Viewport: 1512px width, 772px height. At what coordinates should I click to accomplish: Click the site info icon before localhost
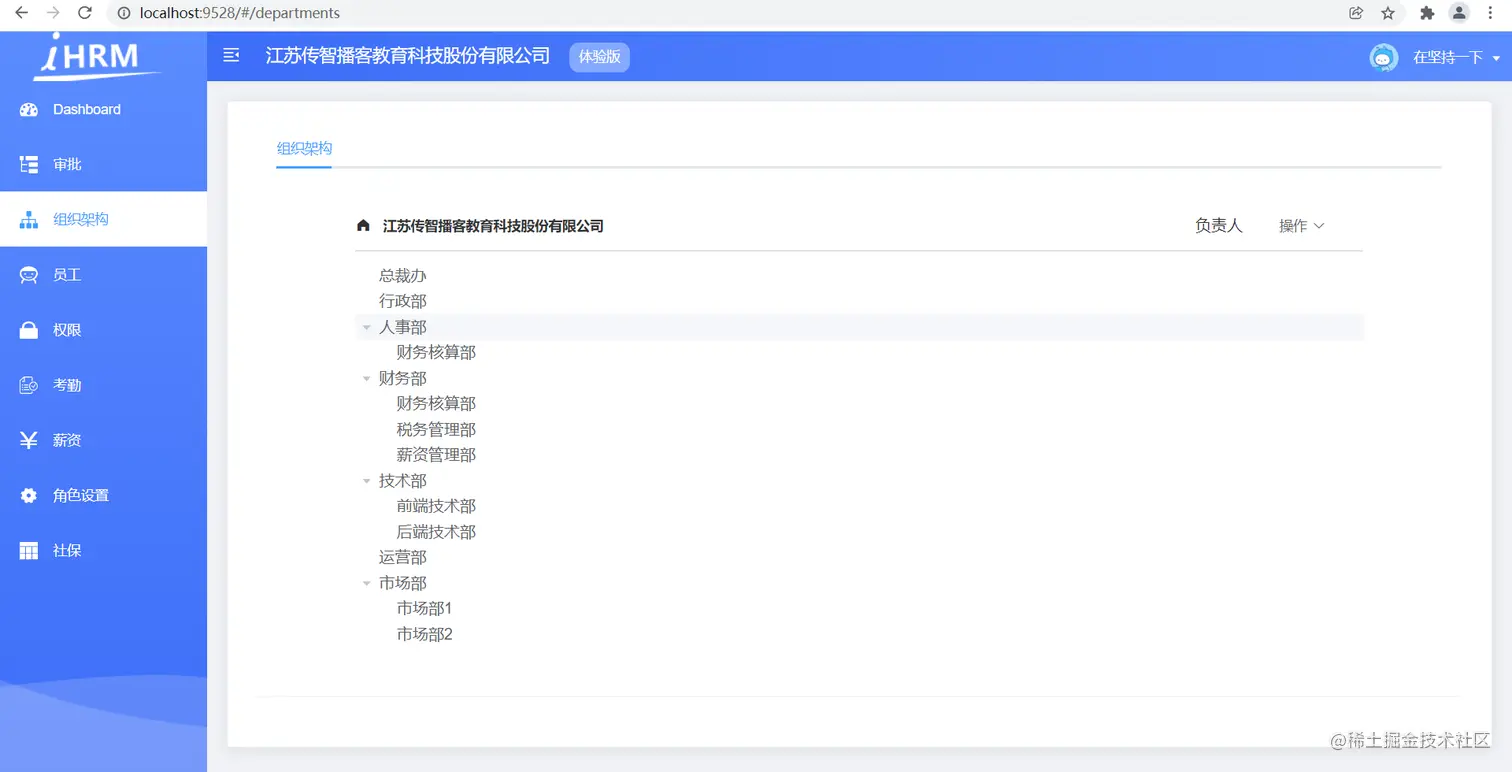(124, 13)
